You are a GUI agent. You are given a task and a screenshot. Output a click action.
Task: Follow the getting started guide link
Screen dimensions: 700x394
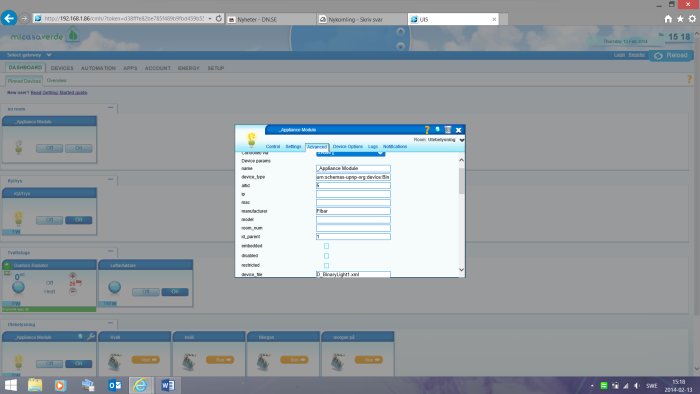coord(58,92)
